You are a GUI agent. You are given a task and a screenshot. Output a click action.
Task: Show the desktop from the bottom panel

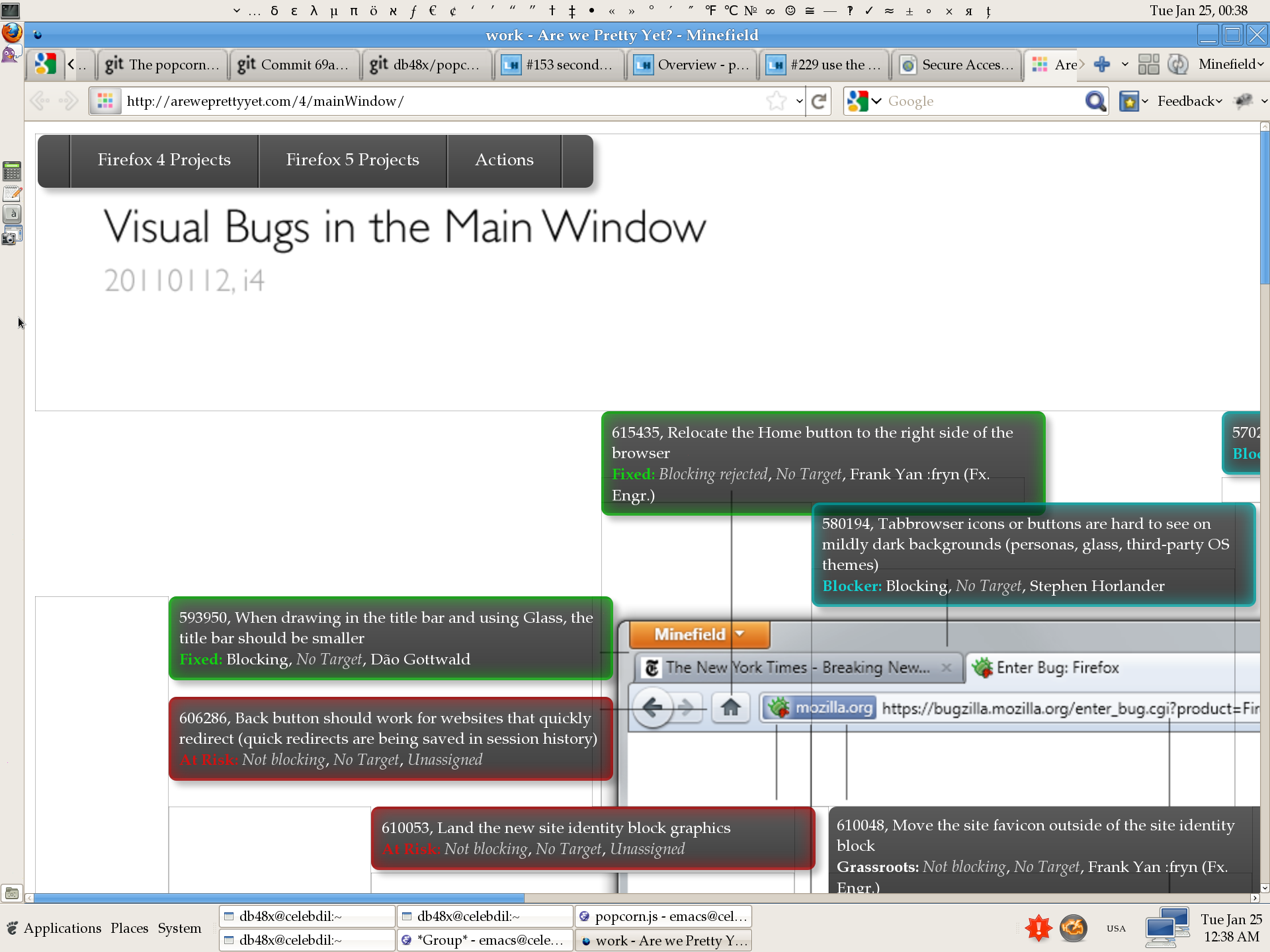[12, 894]
